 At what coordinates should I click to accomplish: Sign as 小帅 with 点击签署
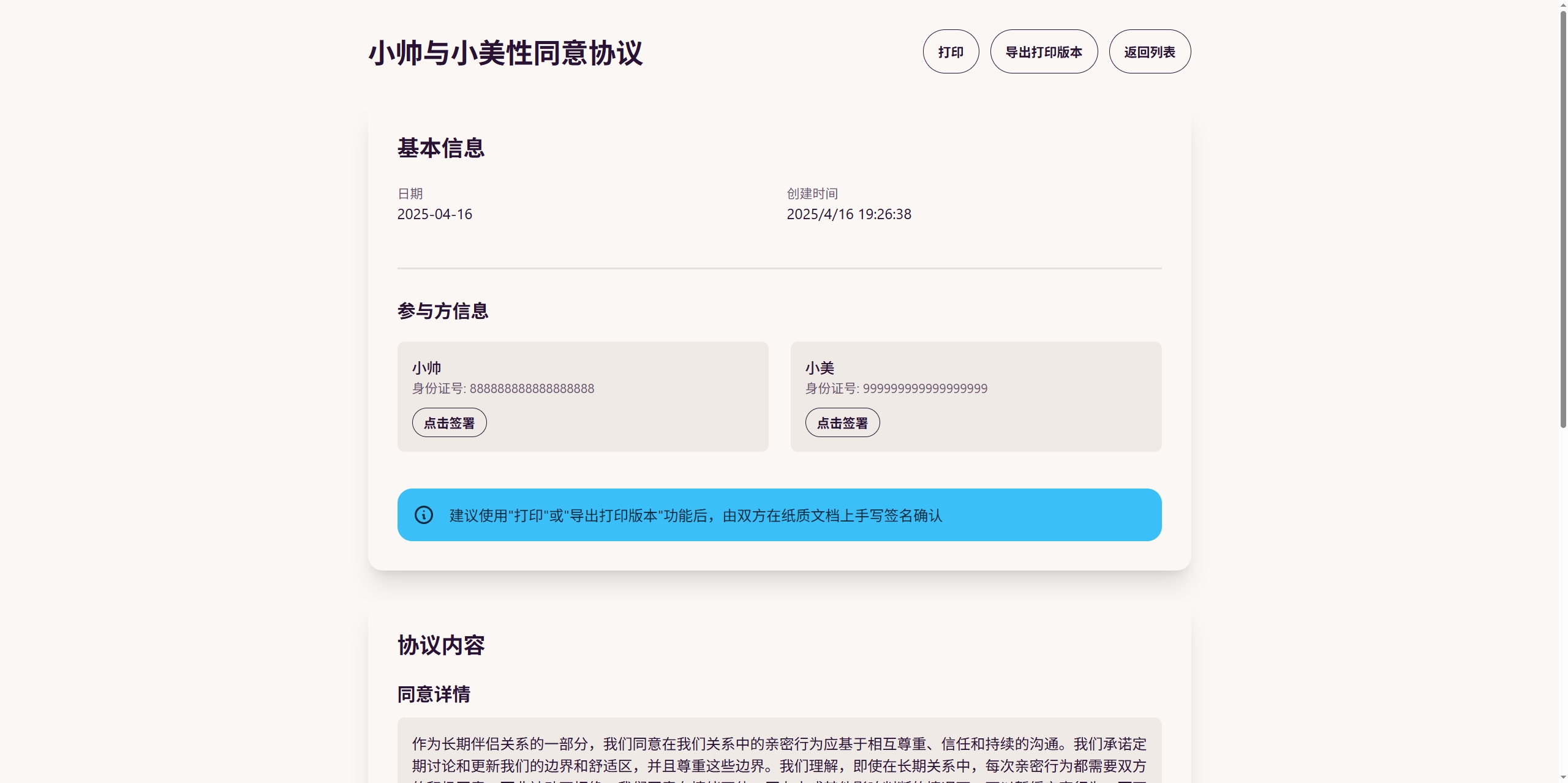(449, 422)
